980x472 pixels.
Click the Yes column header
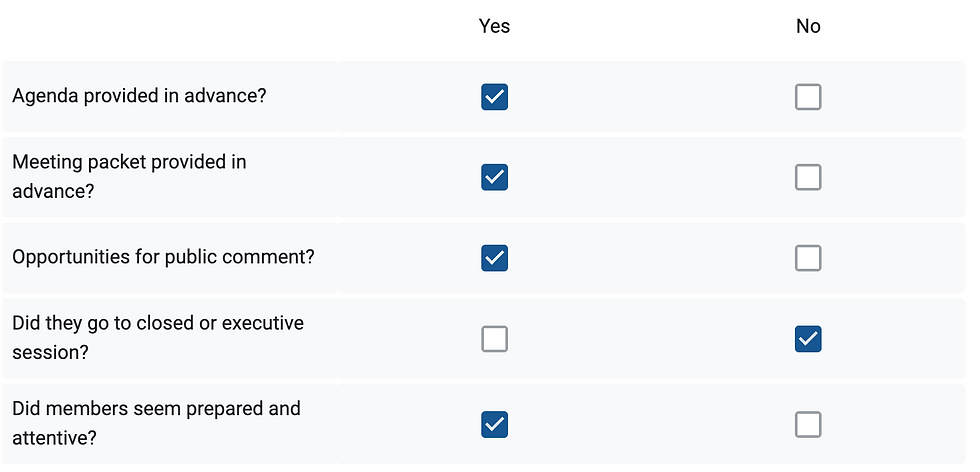494,26
